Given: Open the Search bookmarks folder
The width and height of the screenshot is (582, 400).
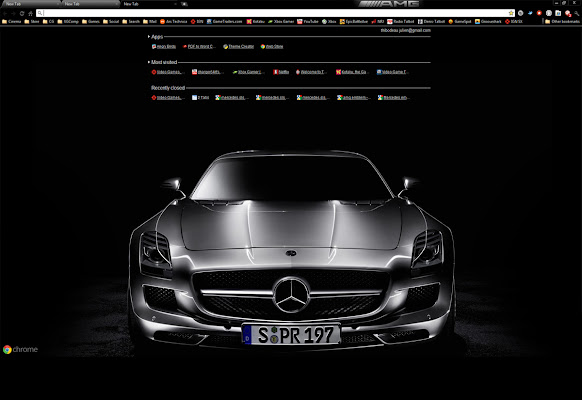Looking at the screenshot, I should 131,22.
